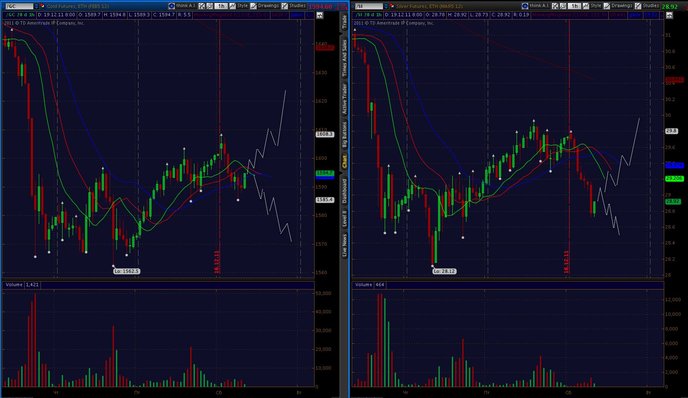Open Style menu on the gold chart
The image size is (688, 398).
[239, 6]
